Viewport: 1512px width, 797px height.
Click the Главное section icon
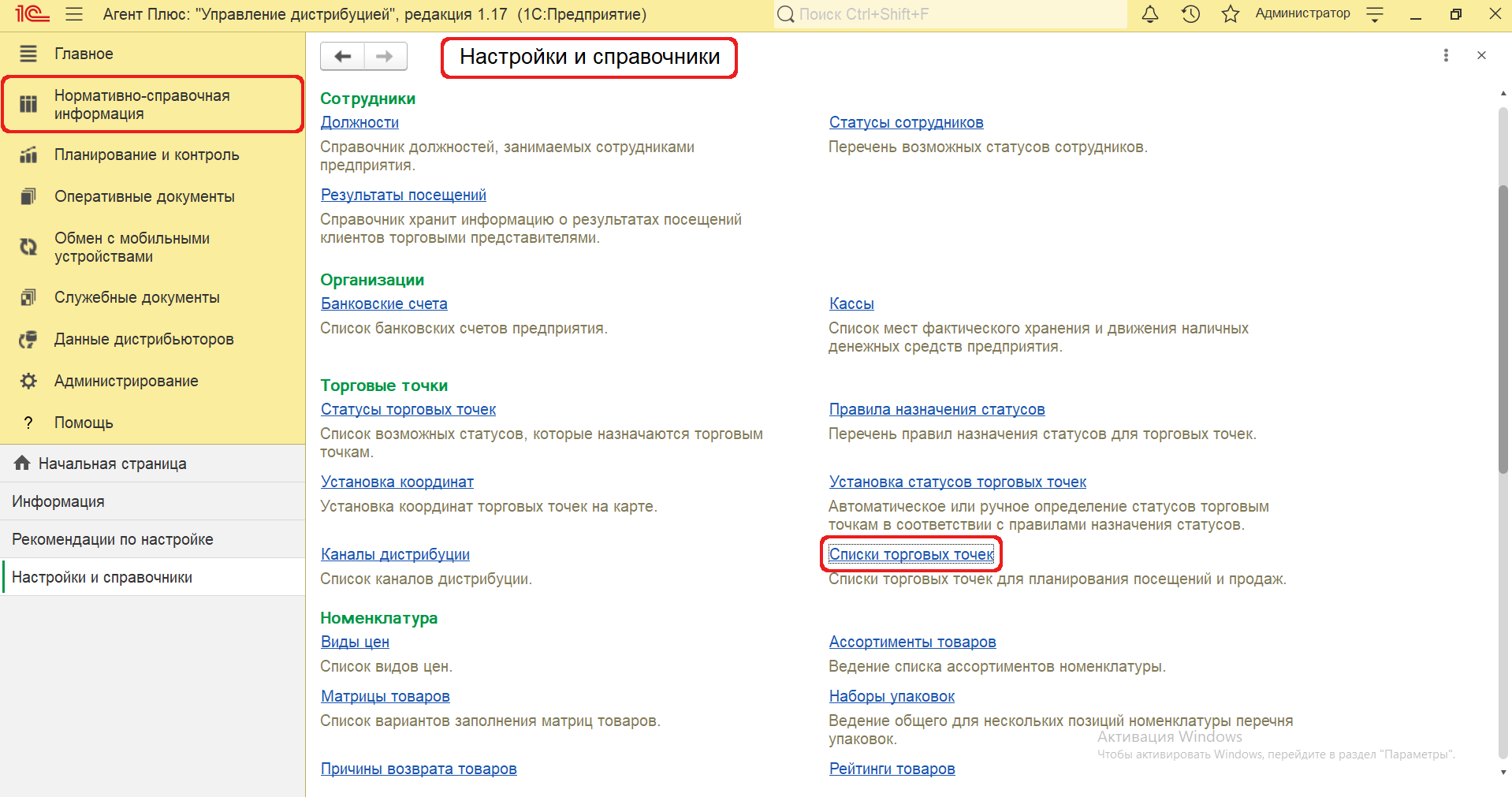click(28, 54)
